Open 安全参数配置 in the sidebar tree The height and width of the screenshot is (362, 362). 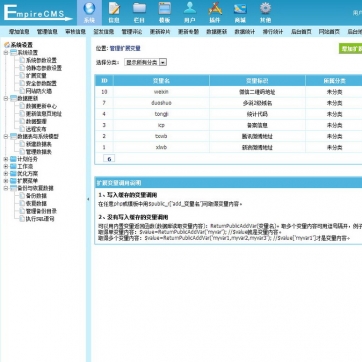(x=41, y=83)
